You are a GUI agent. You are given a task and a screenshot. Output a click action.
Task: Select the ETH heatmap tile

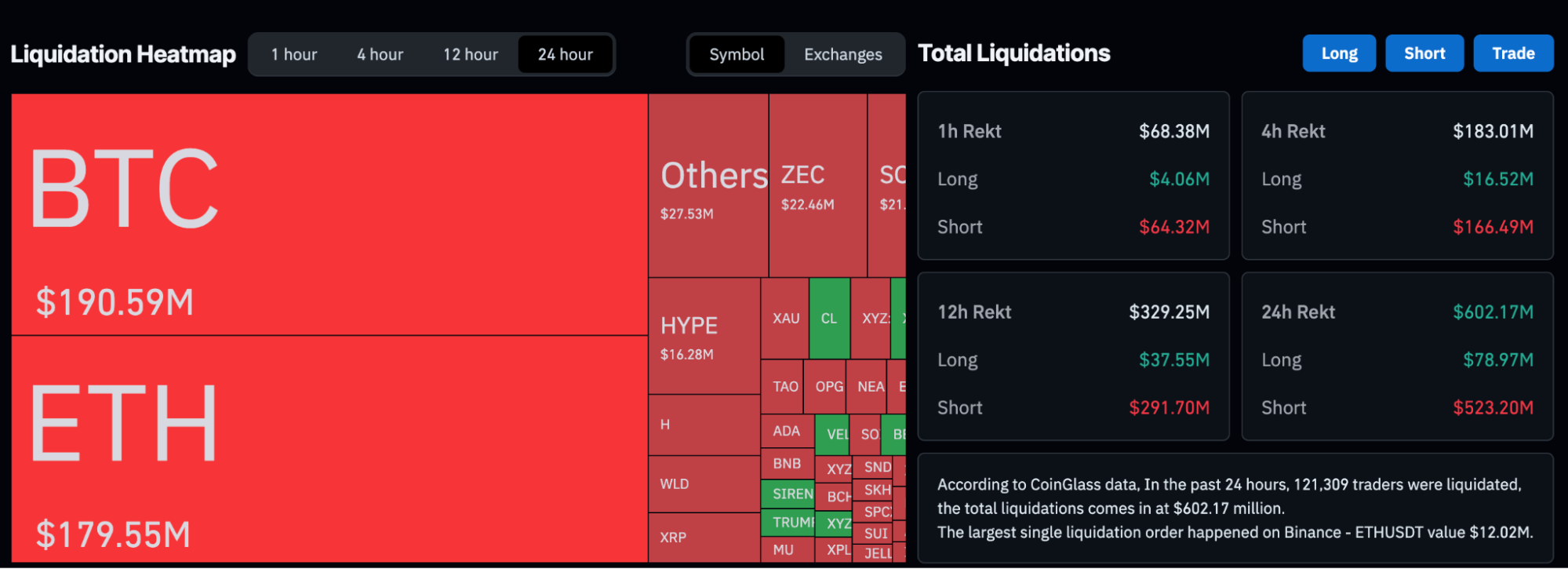pos(329,449)
